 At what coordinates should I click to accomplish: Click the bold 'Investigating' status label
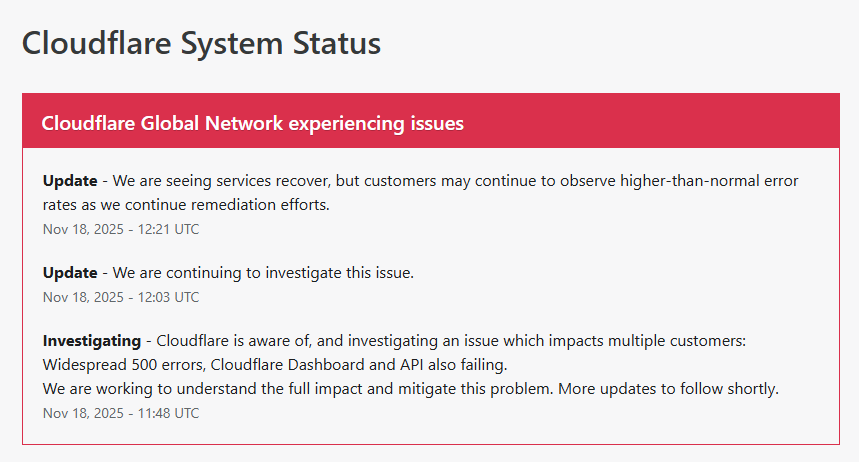point(92,341)
